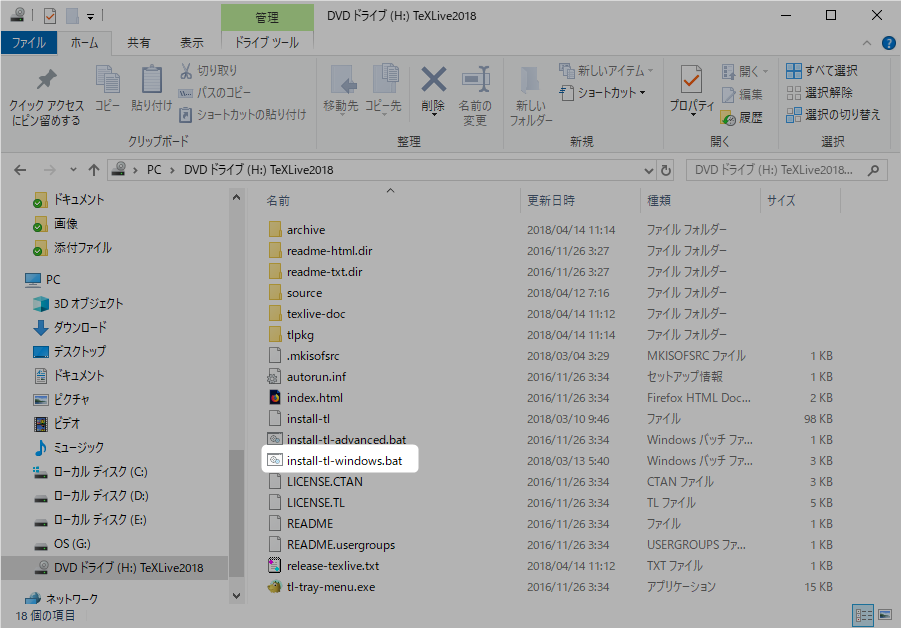The height and width of the screenshot is (628, 901).
Task: Click the Delete (削除) X icon
Action: [433, 89]
